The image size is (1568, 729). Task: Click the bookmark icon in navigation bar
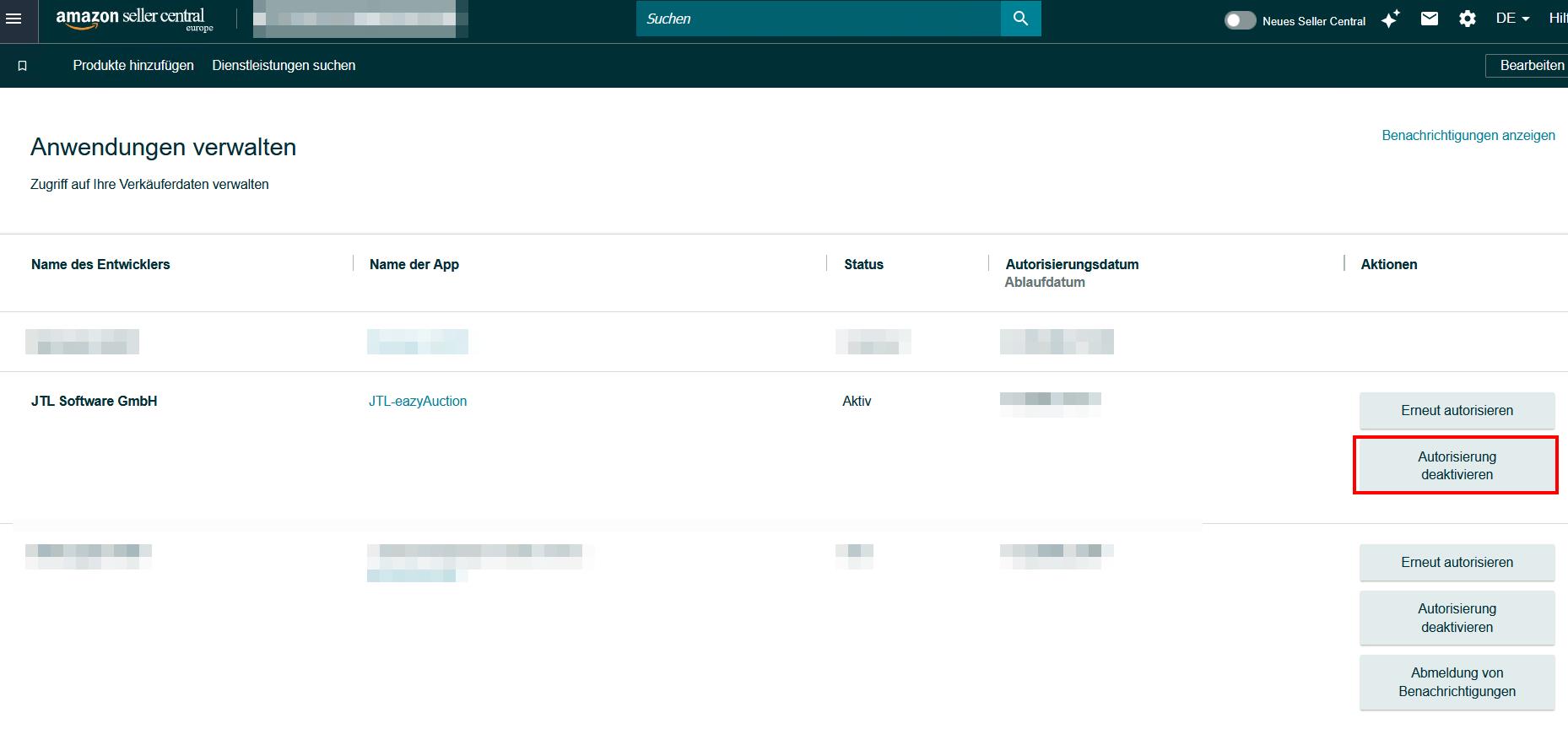click(23, 66)
